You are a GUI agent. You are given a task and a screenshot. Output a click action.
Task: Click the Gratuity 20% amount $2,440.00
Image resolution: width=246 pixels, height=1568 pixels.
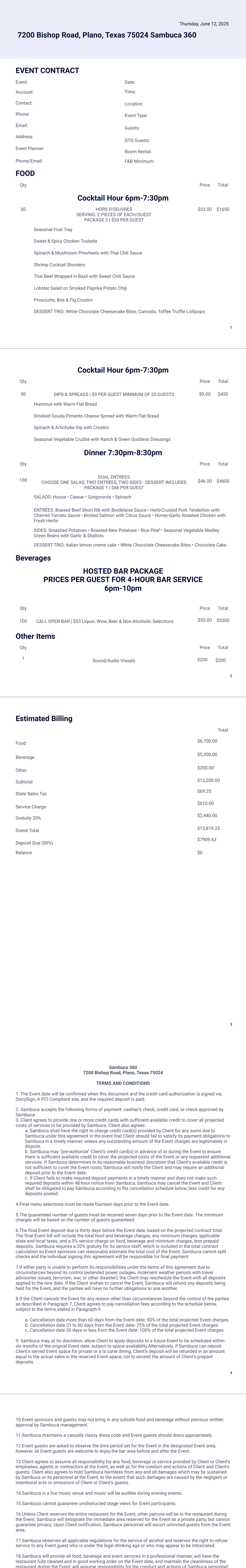[207, 816]
